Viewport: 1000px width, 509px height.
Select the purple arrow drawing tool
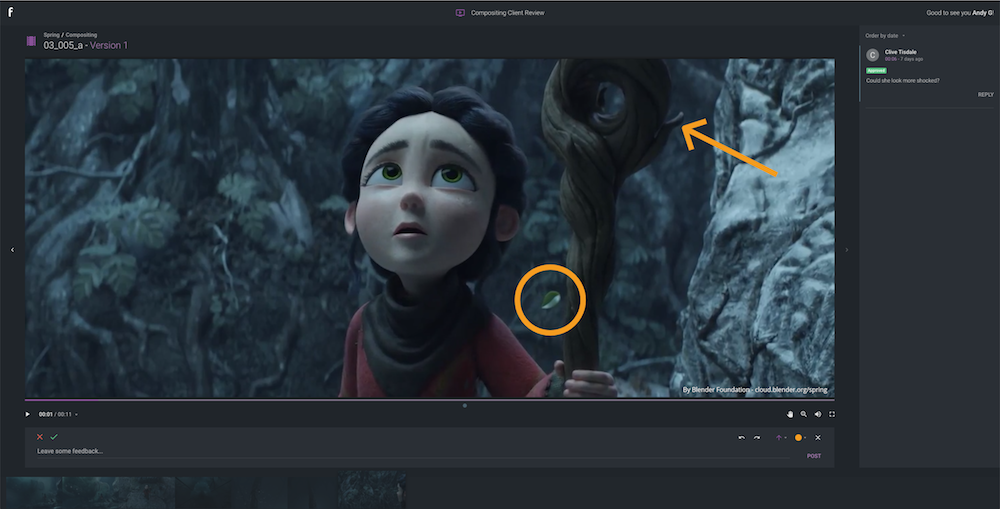pos(778,438)
